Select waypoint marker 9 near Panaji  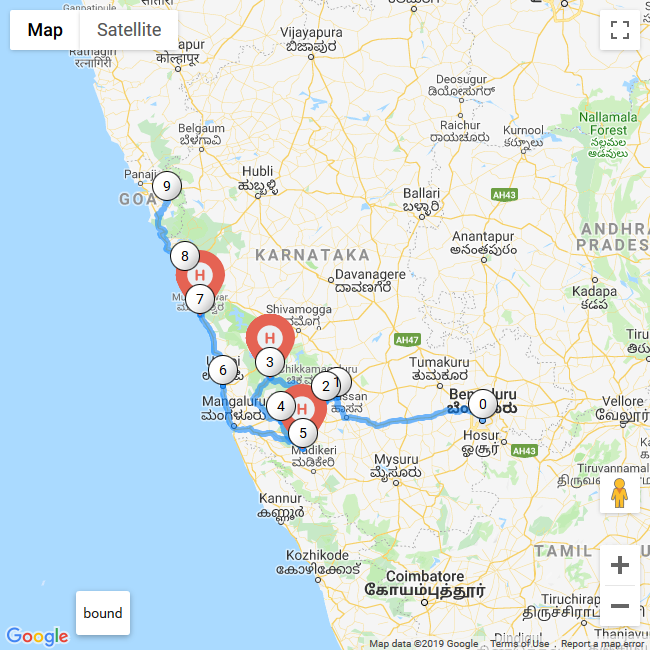coord(167,186)
